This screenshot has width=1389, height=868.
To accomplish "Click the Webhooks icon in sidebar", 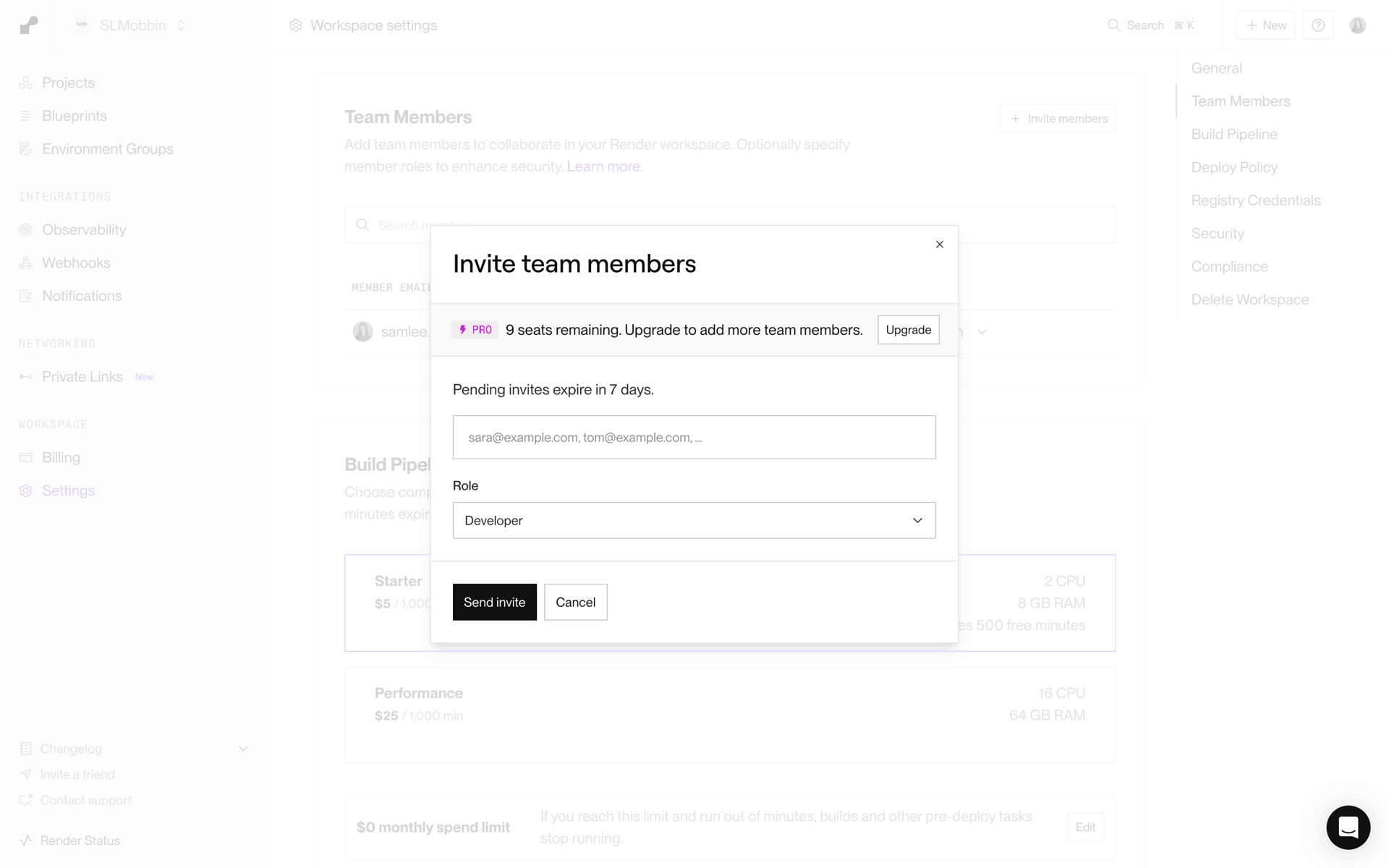I will pyautogui.click(x=26, y=263).
